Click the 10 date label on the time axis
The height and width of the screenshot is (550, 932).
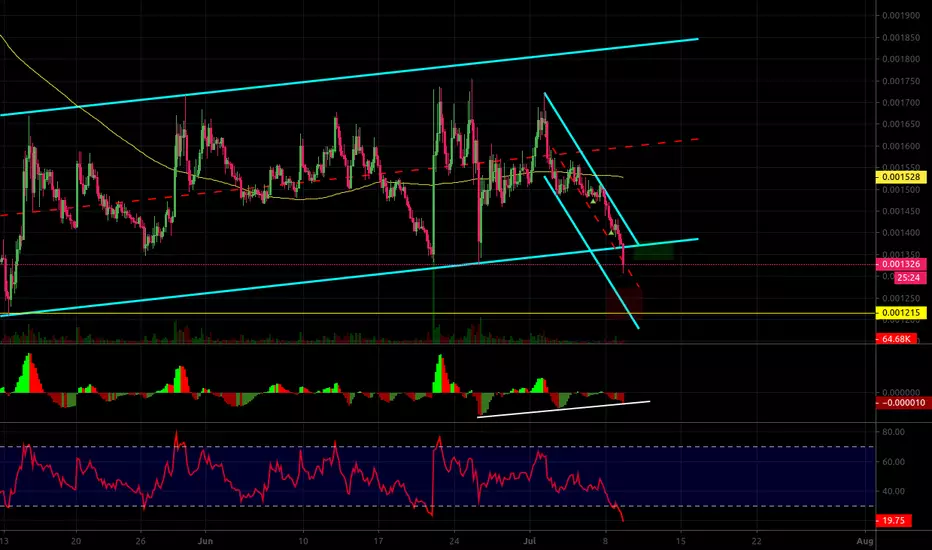pyautogui.click(x=303, y=541)
